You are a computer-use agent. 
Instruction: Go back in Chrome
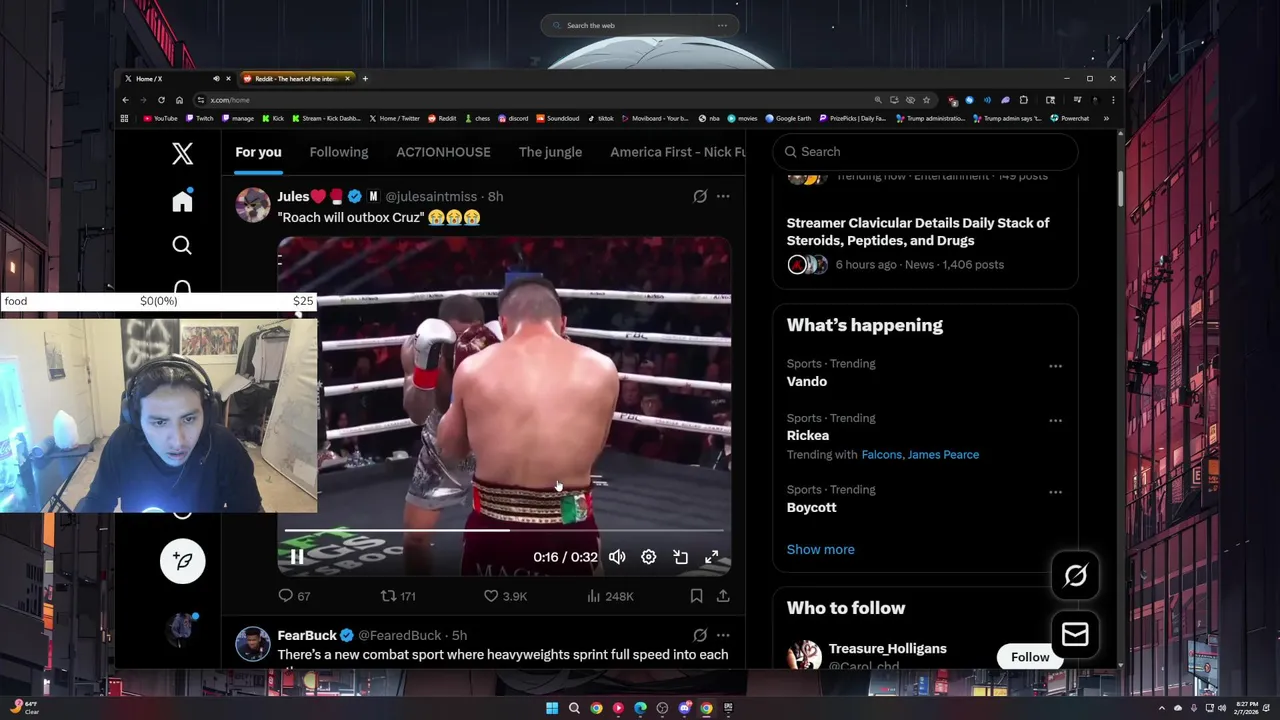pos(125,100)
